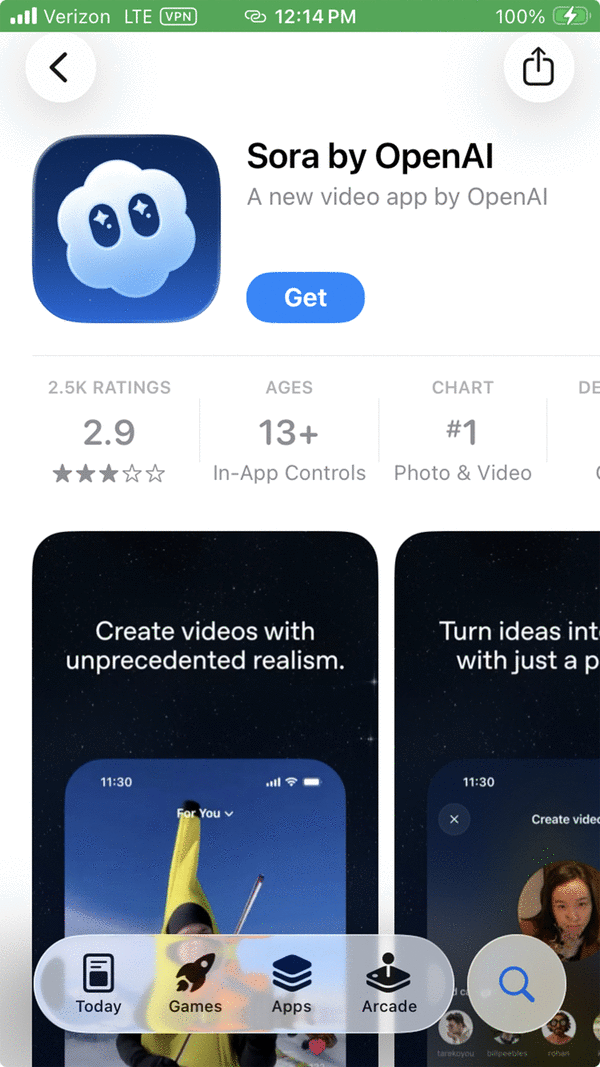Open the Ages 13+ info
Viewport: 600px width, 1067px height.
tap(289, 432)
